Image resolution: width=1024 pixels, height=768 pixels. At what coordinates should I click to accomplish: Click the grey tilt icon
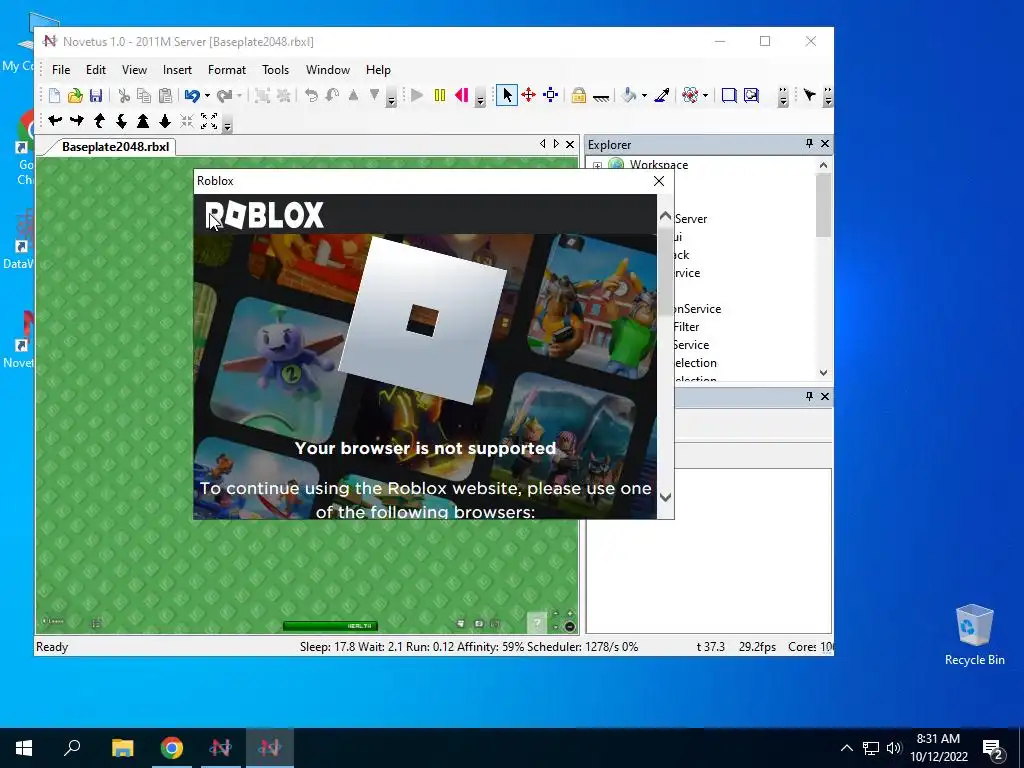click(x=332, y=95)
